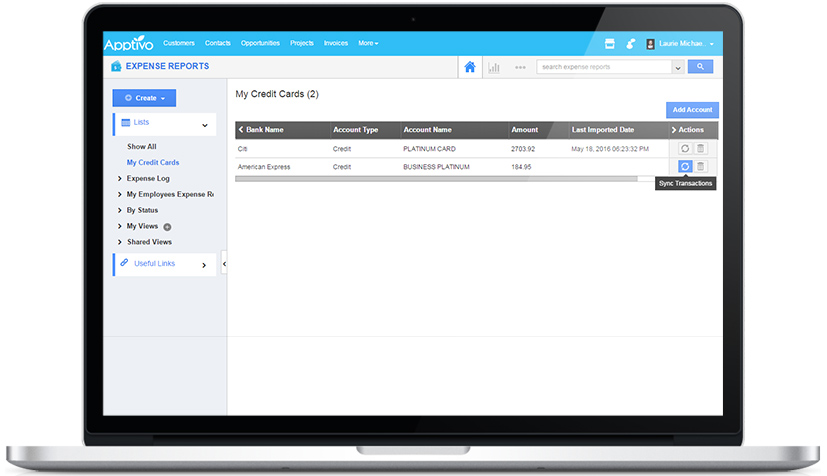Screen dimensions: 827x476
Task: Click the blue search magnifier button
Action: pyautogui.click(x=700, y=67)
